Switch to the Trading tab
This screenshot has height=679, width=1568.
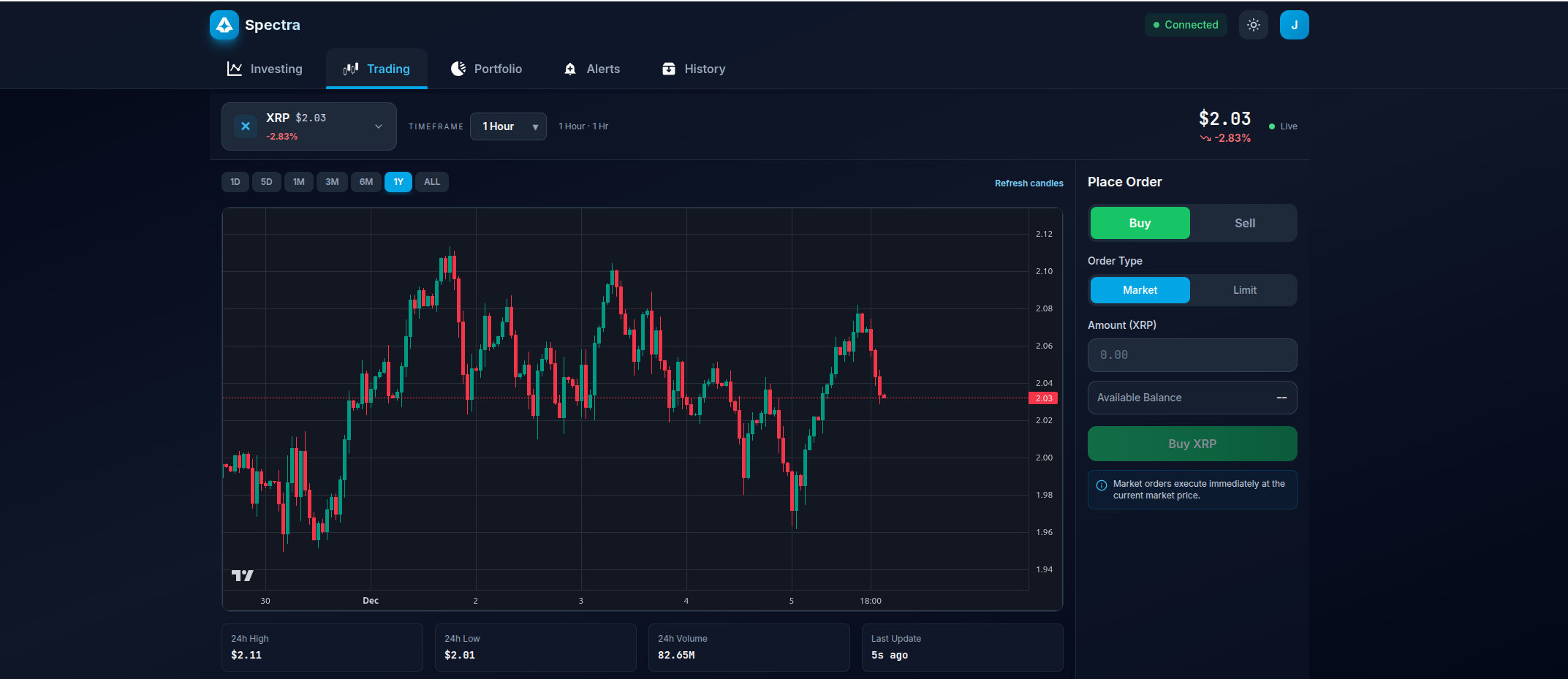376,69
